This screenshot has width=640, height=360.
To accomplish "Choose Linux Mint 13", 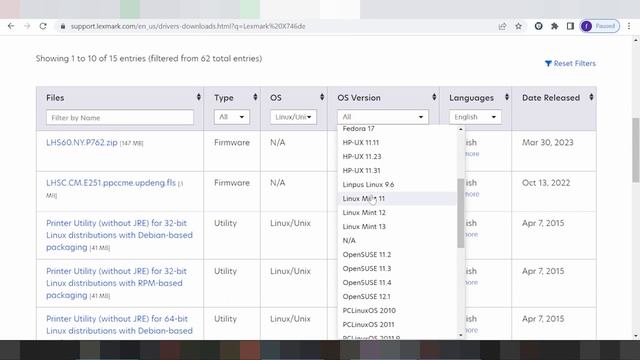I will tap(397, 227).
